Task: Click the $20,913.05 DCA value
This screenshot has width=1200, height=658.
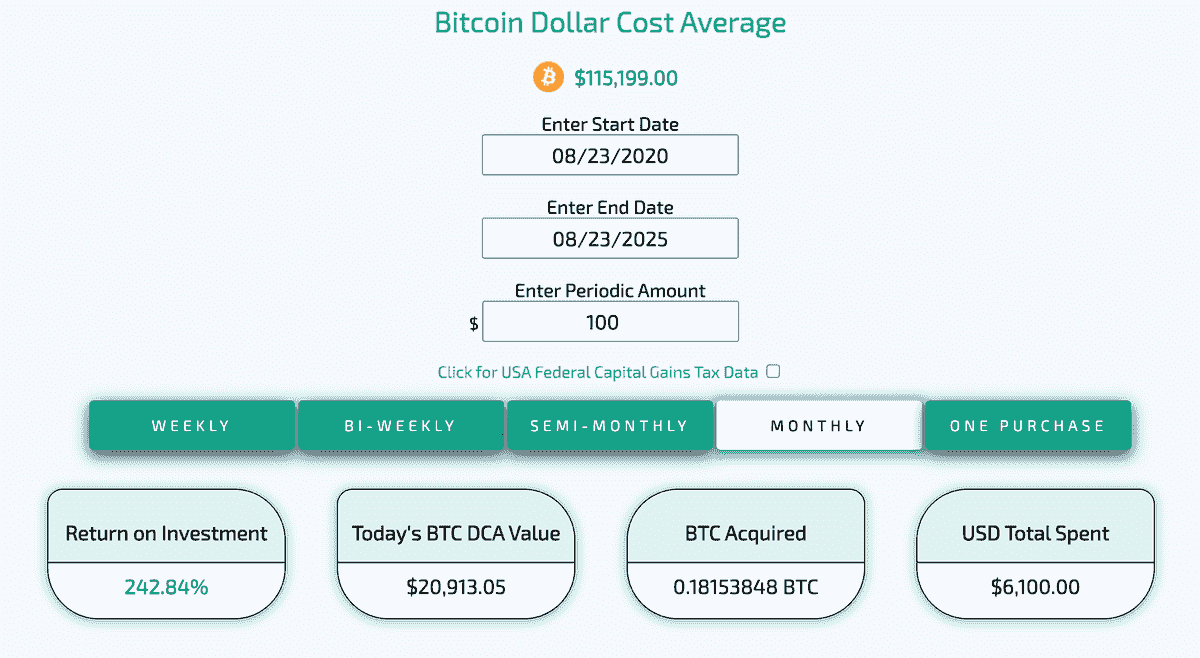Action: coord(456,587)
